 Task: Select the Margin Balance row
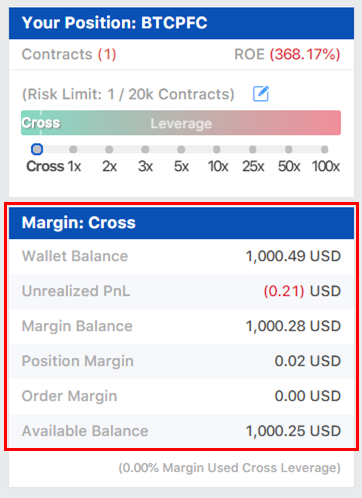point(181,326)
